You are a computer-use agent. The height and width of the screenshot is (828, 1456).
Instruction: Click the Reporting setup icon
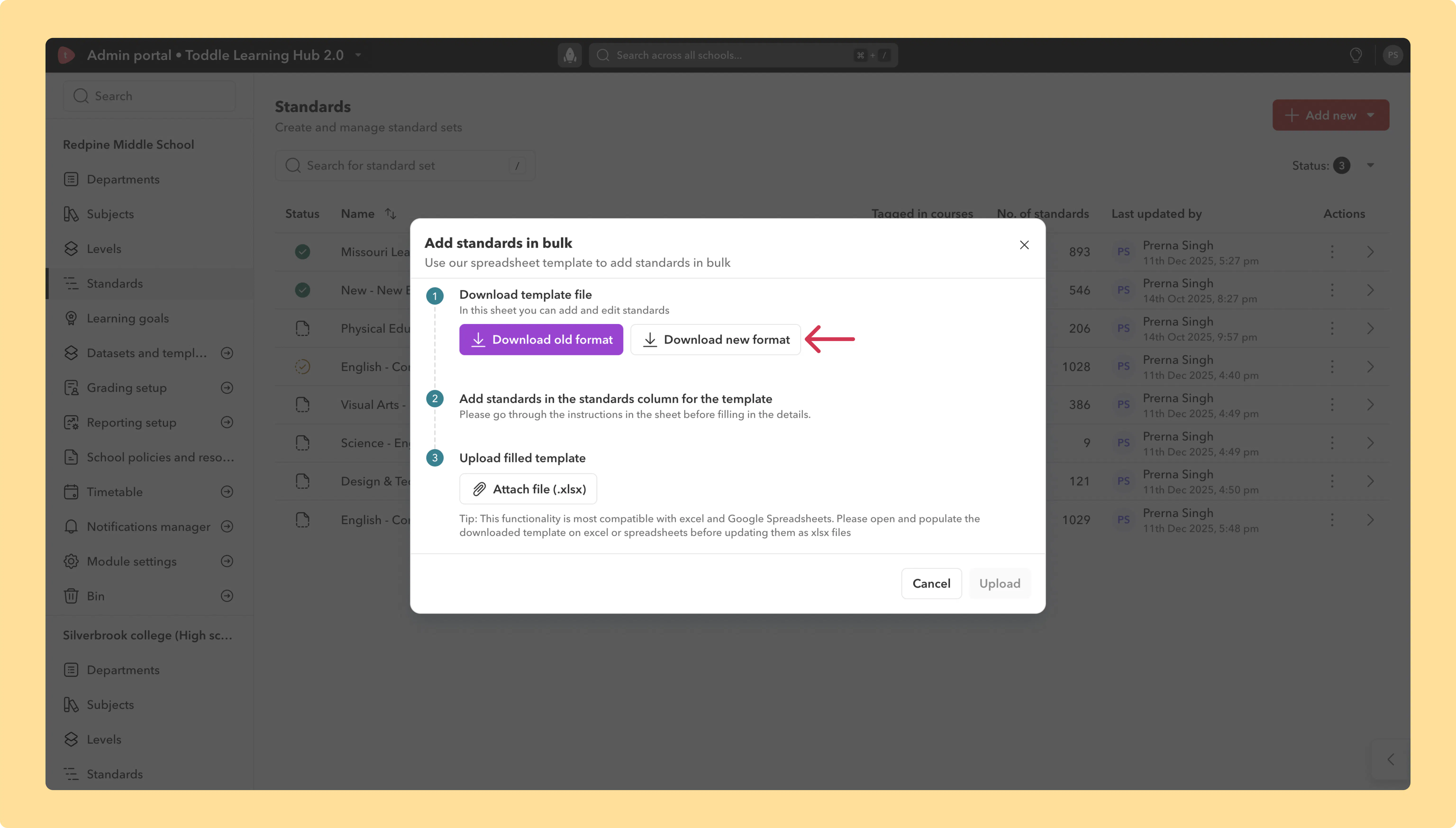(x=71, y=423)
